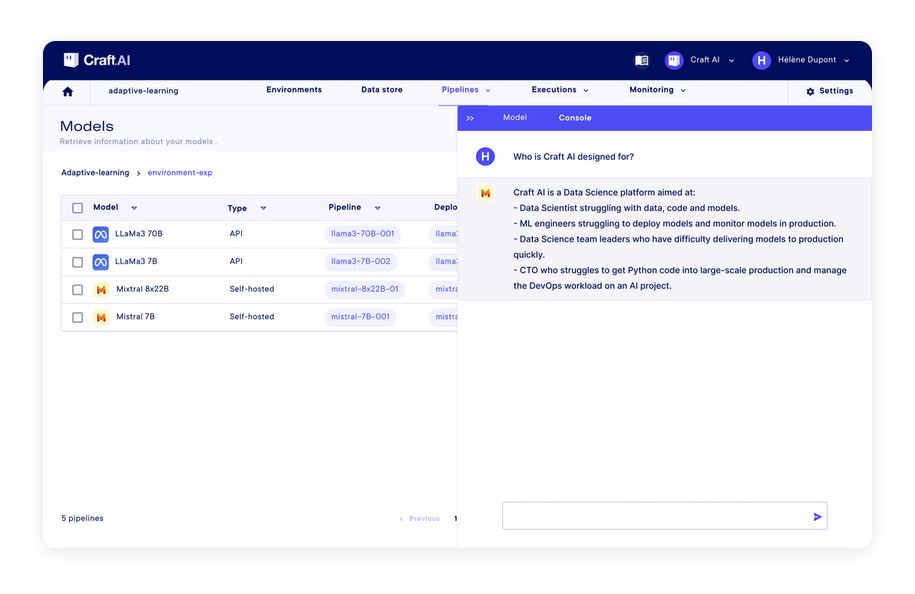Click the Hélène Dupont avatar icon
The image size is (915, 594).
click(761, 60)
